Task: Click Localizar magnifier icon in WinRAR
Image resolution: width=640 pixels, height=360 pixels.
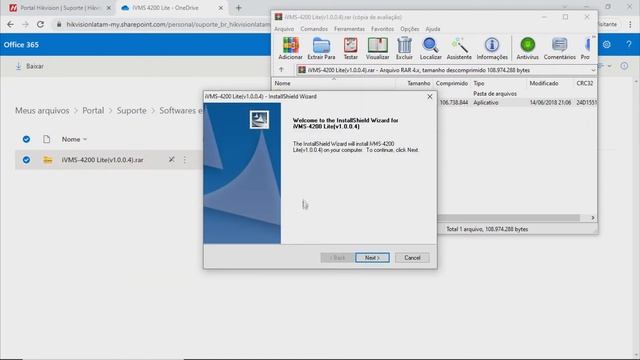Action: [x=431, y=49]
